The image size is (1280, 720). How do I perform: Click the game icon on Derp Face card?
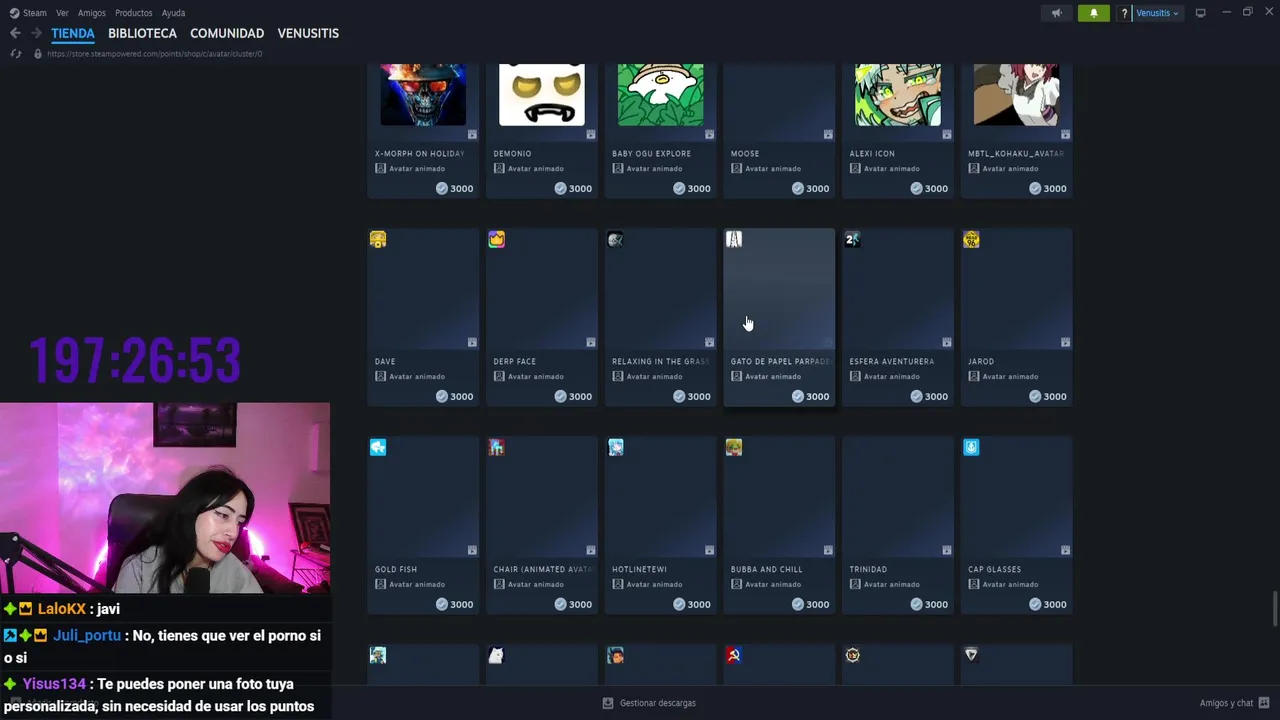(497, 239)
